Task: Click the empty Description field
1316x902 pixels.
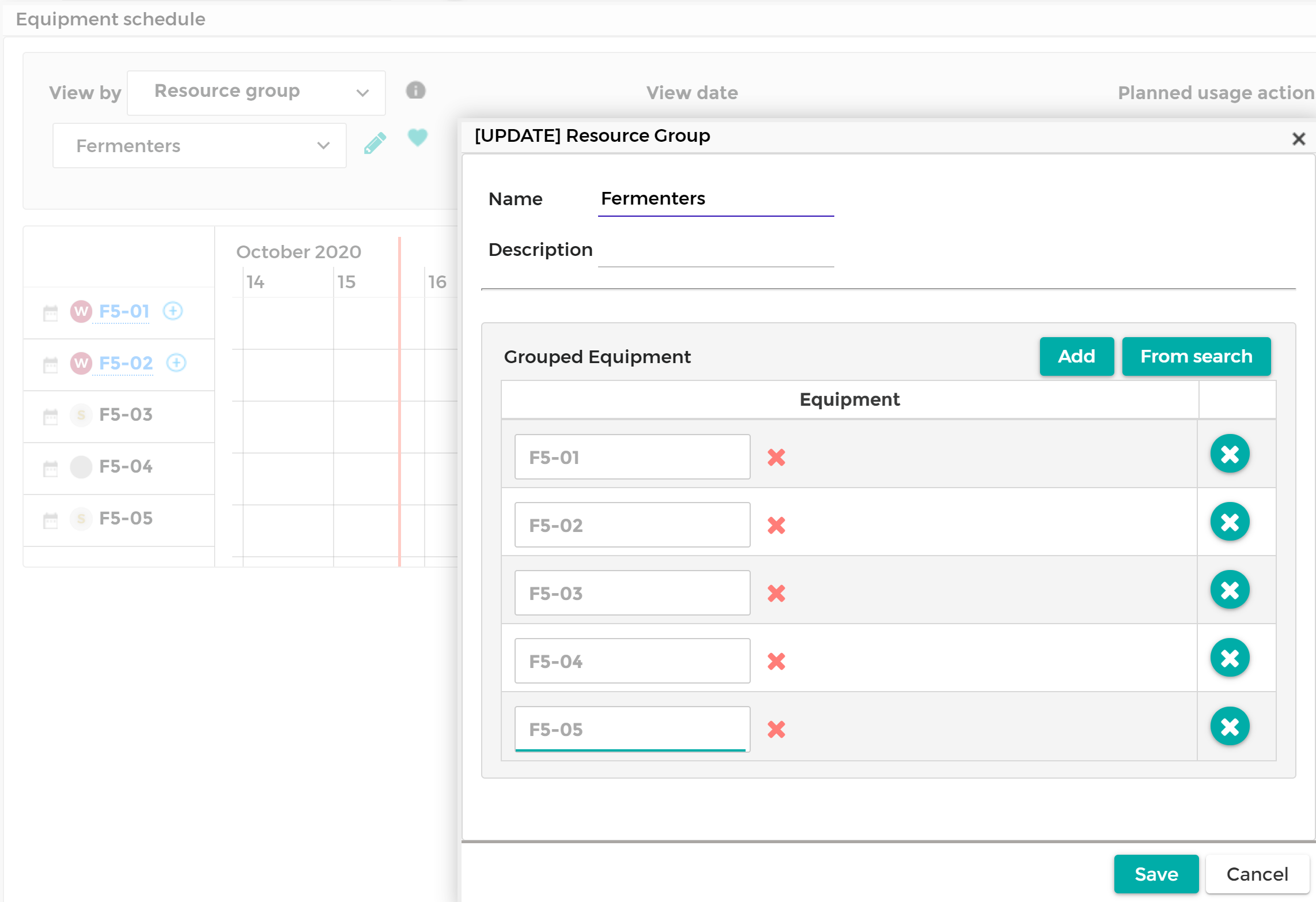Action: tap(716, 250)
